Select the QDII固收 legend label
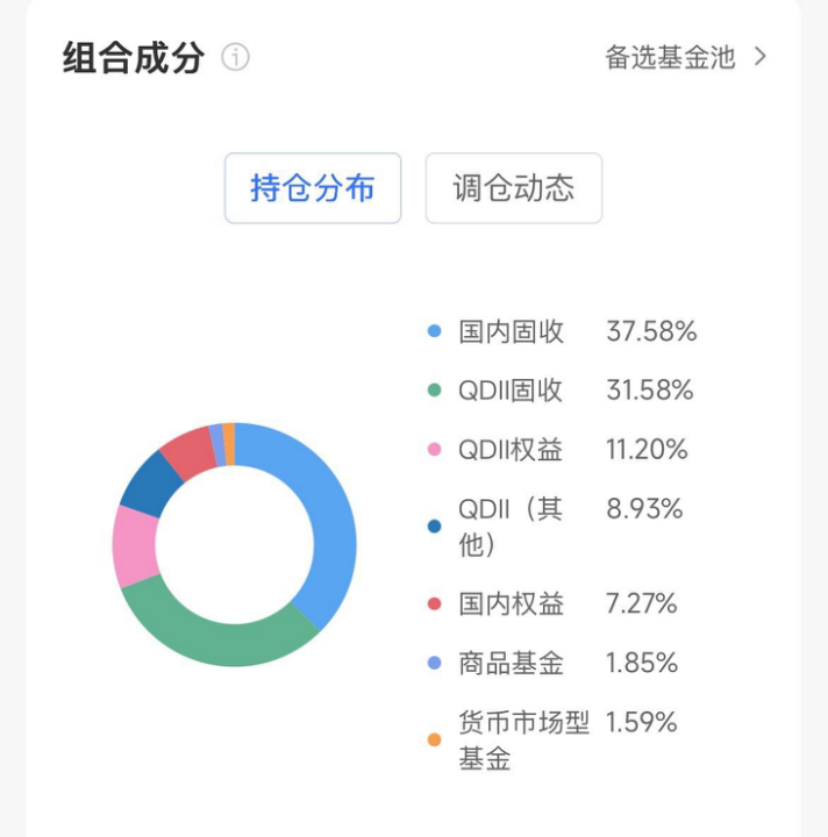Viewport: 828px width, 837px height. 510,391
